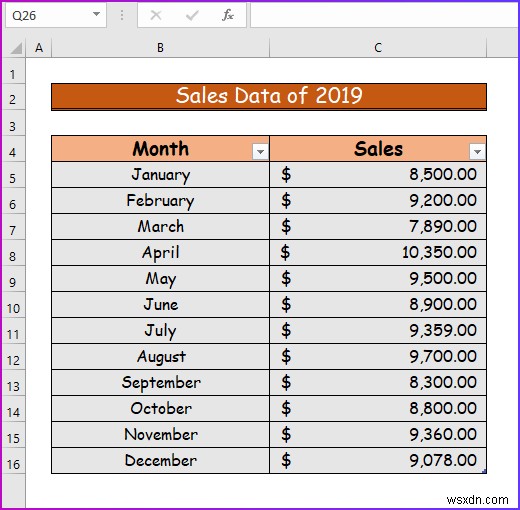Select the 'December' cell
Viewport: 520px width, 510px height.
(160, 461)
